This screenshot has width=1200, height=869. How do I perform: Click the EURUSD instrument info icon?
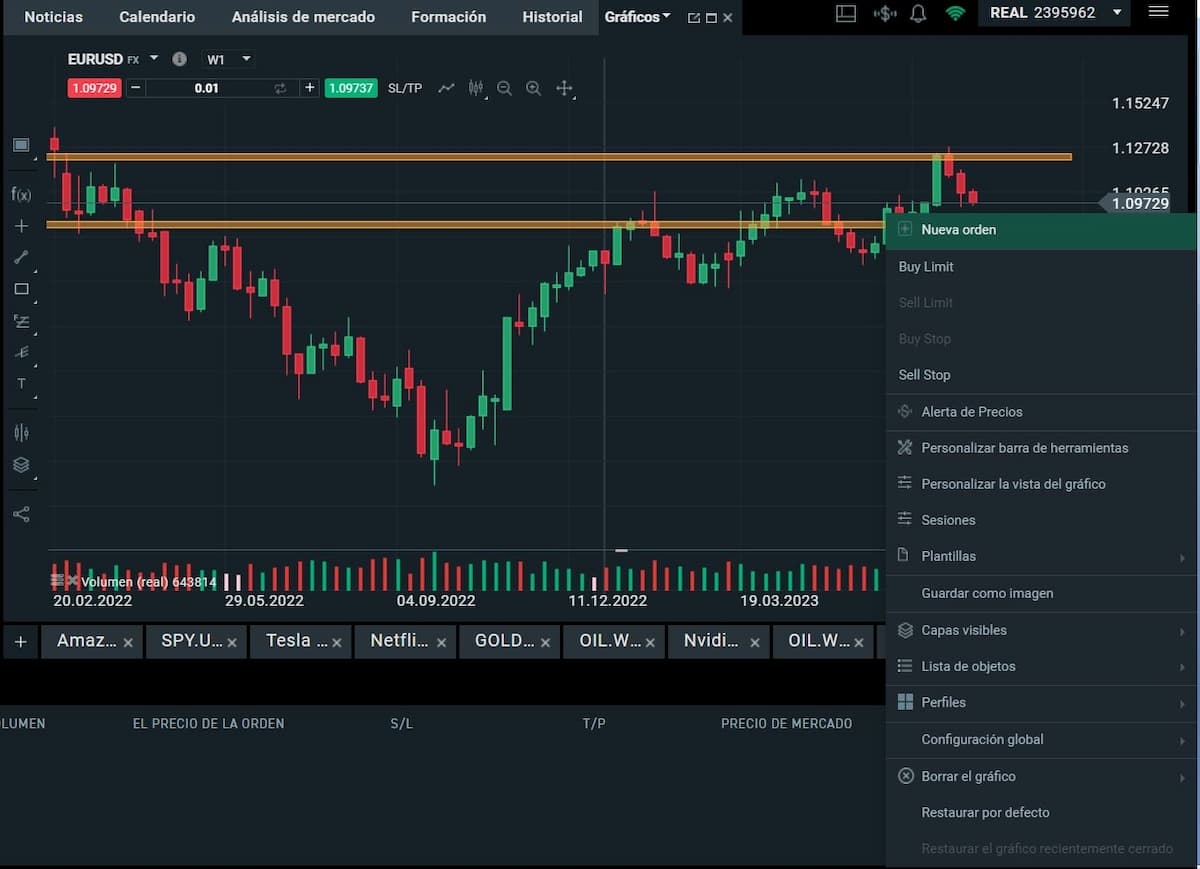click(x=179, y=59)
